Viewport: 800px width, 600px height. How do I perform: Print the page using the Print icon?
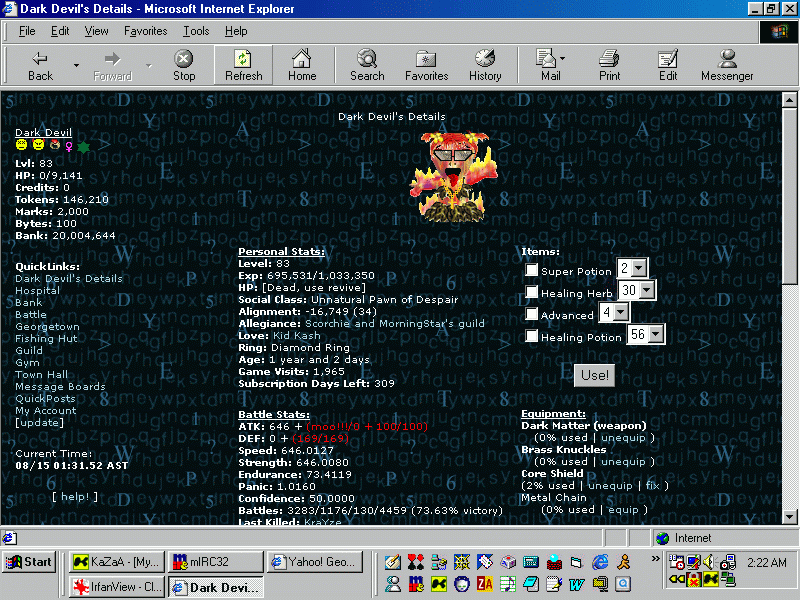pyautogui.click(x=609, y=64)
